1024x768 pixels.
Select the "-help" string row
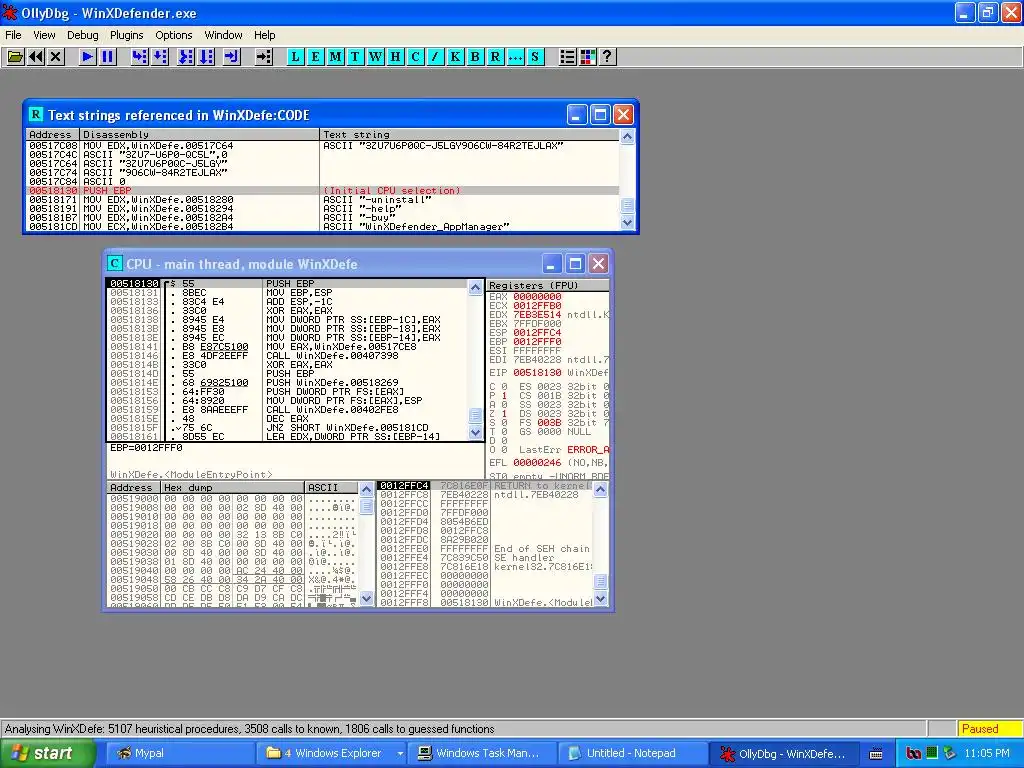[x=323, y=209]
